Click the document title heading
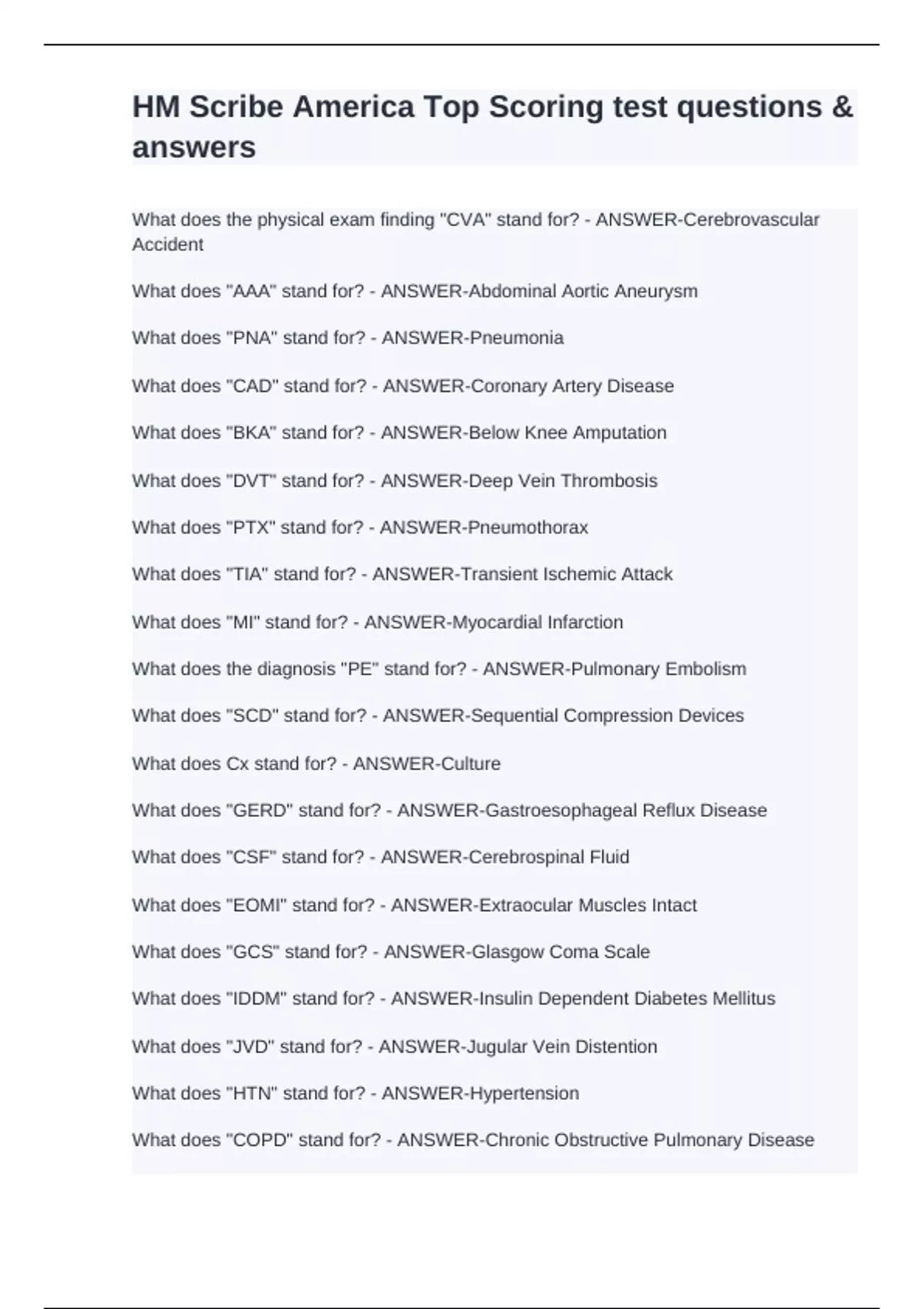Image resolution: width=924 pixels, height=1309 pixels. point(493,126)
